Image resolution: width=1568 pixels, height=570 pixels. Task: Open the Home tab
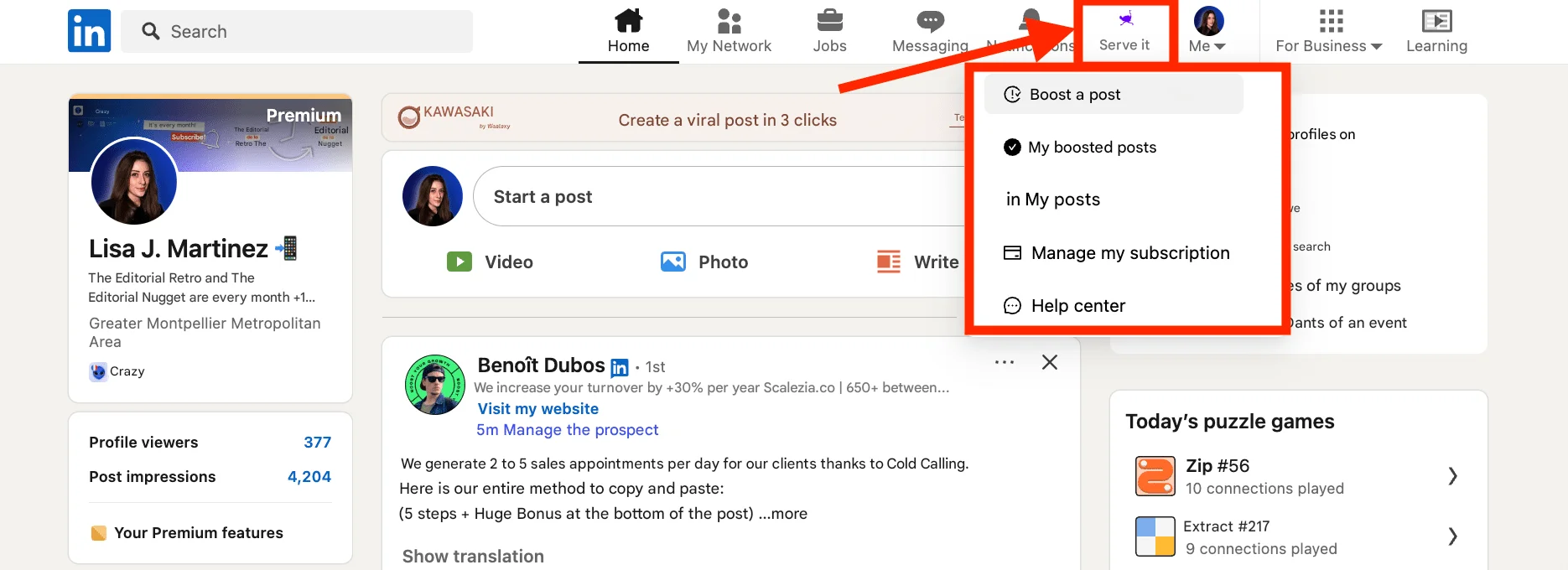[628, 31]
